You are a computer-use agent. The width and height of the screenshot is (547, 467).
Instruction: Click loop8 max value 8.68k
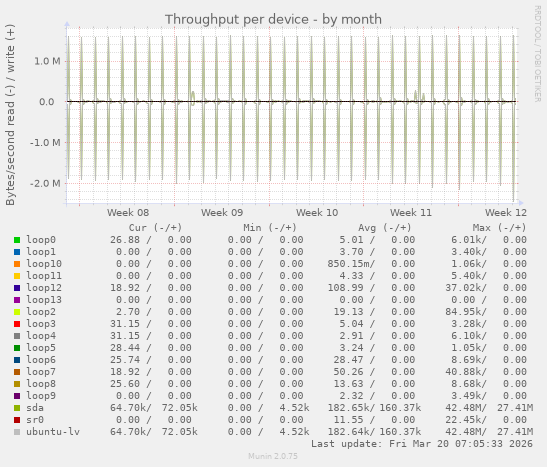click(x=466, y=384)
